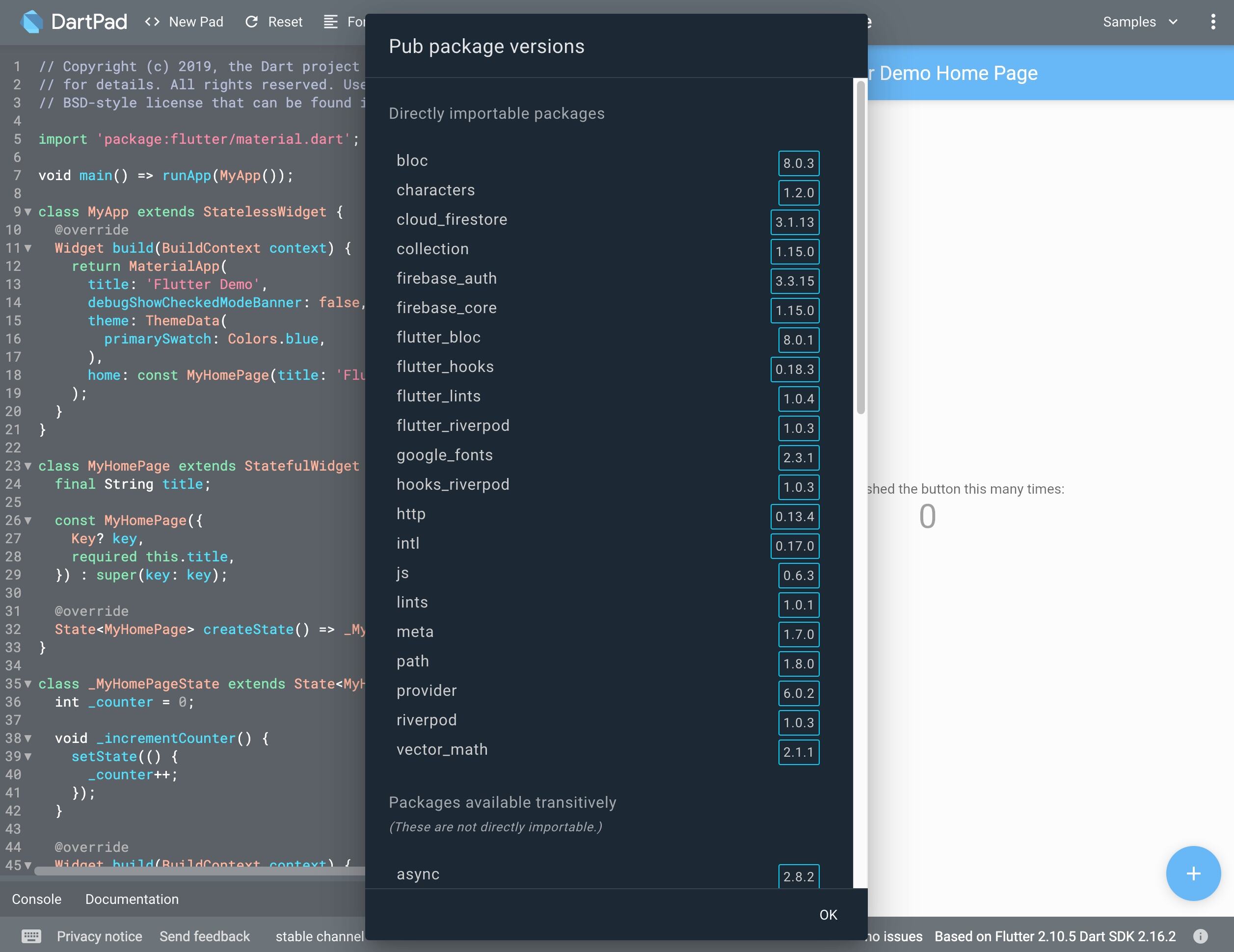Click the 2.3.1 version badge
The width and height of the screenshot is (1234, 952).
(799, 458)
